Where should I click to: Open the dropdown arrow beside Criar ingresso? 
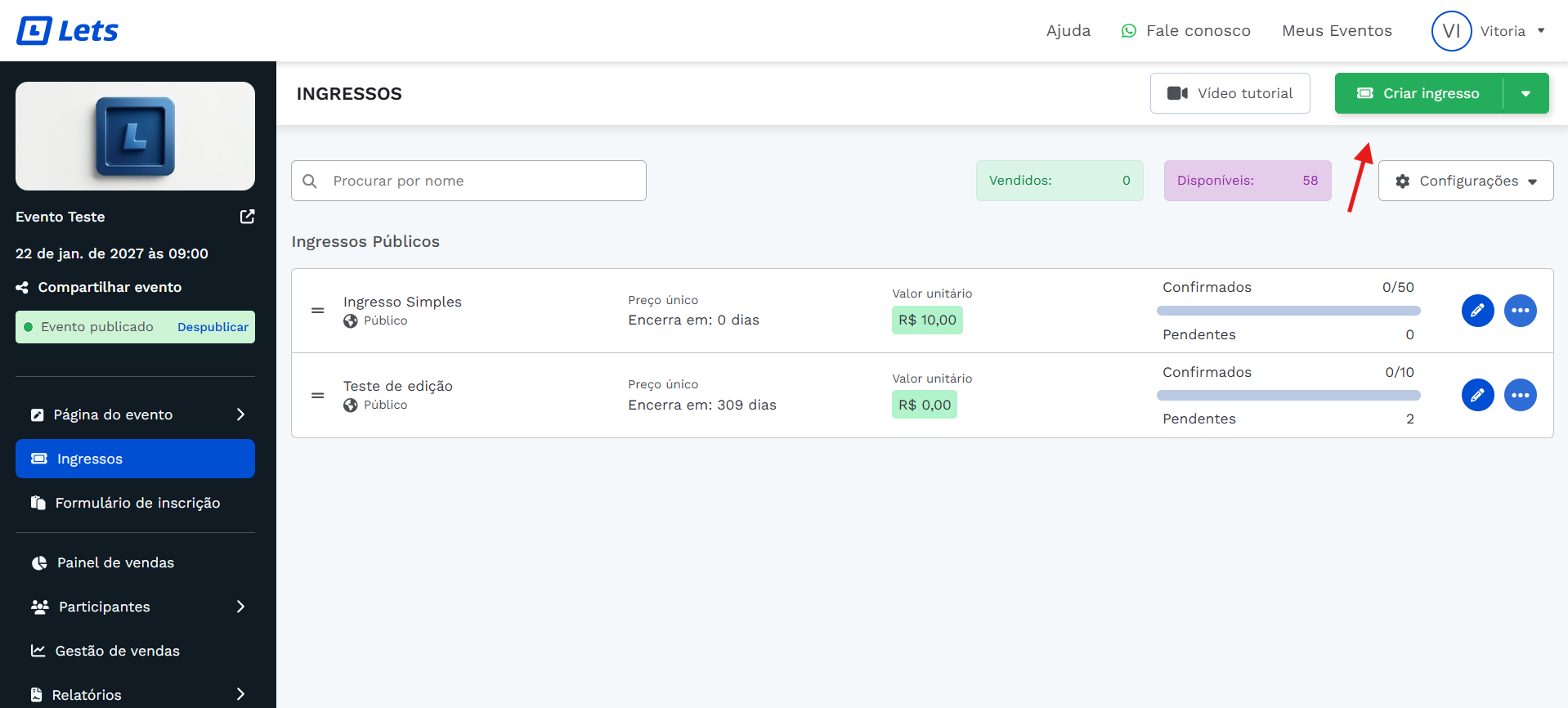tap(1525, 93)
